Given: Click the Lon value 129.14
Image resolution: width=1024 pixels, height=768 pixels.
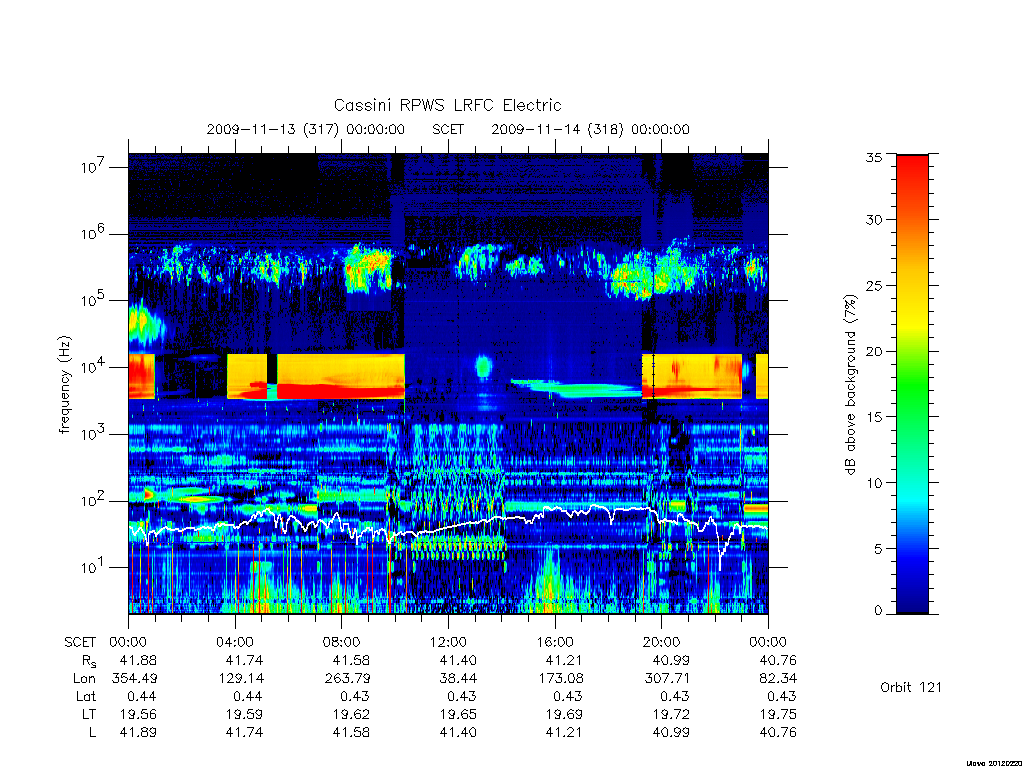Looking at the screenshot, I should click(244, 679).
